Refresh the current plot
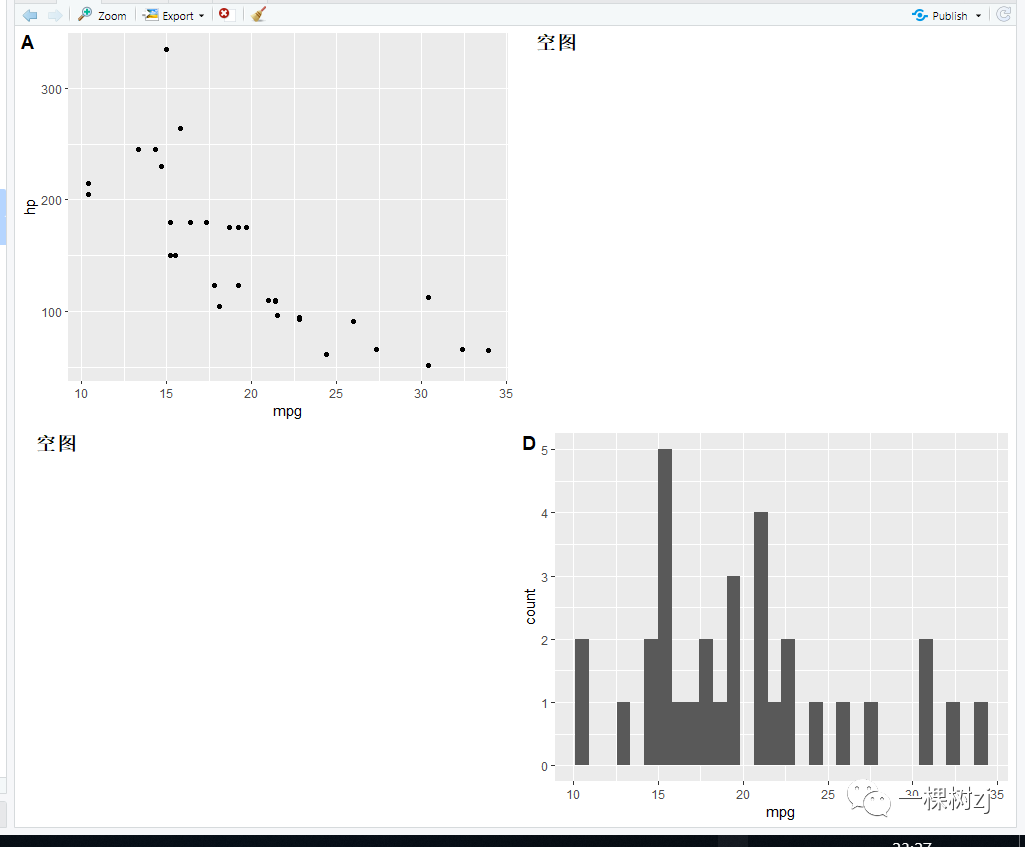 click(1003, 14)
